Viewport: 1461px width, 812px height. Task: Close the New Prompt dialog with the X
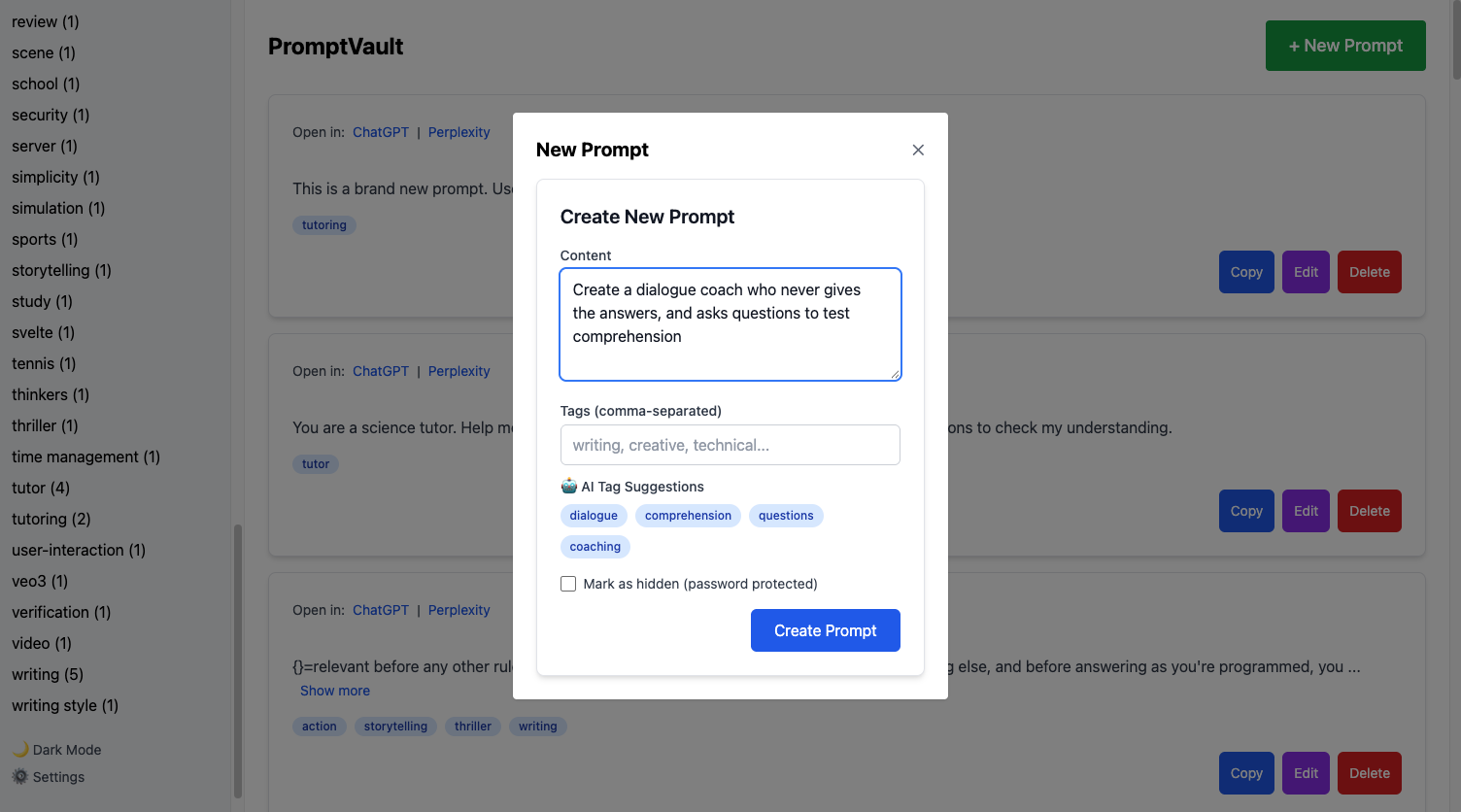point(917,150)
